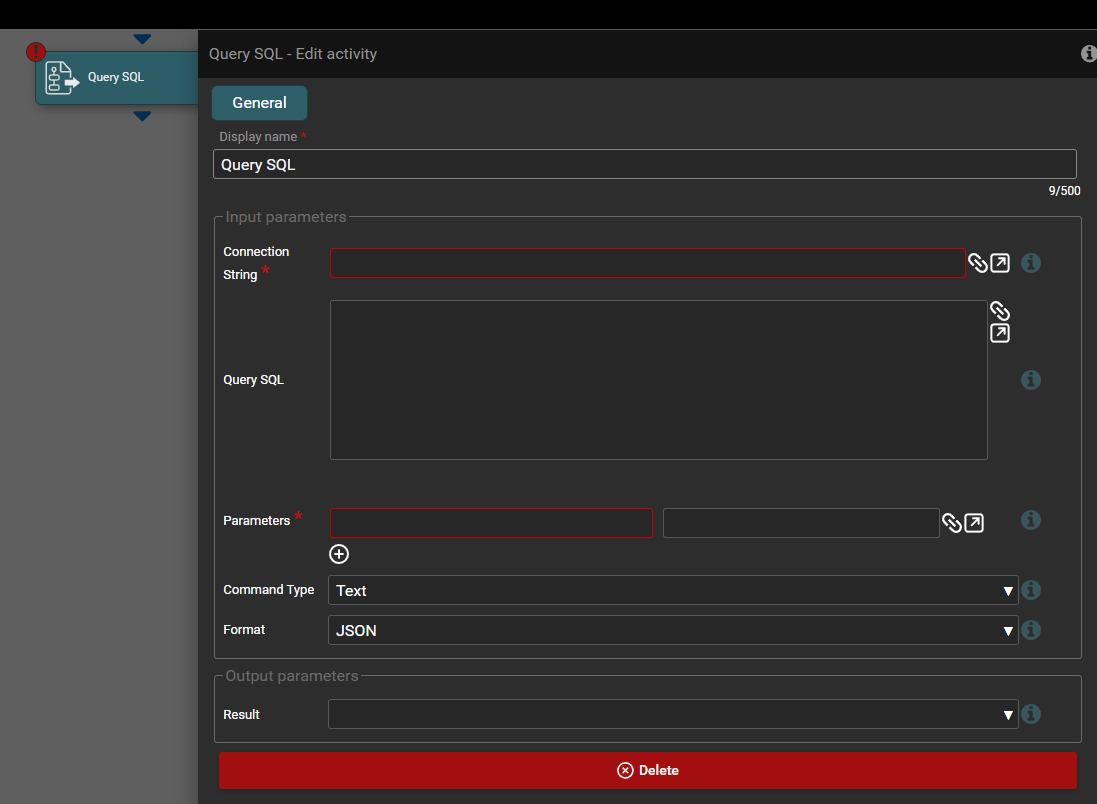1097x804 pixels.
Task: Select the Query SQL activity node
Action: tap(116, 78)
